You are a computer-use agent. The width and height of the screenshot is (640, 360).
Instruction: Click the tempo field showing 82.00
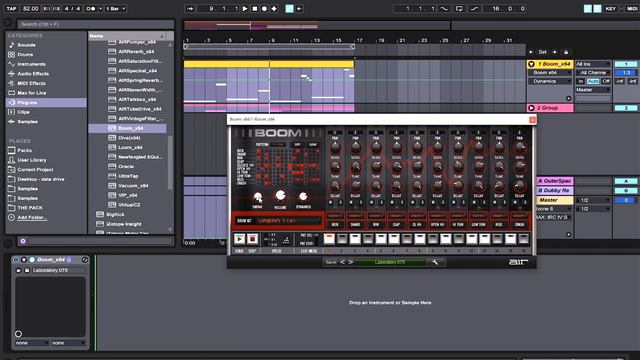tap(31, 8)
